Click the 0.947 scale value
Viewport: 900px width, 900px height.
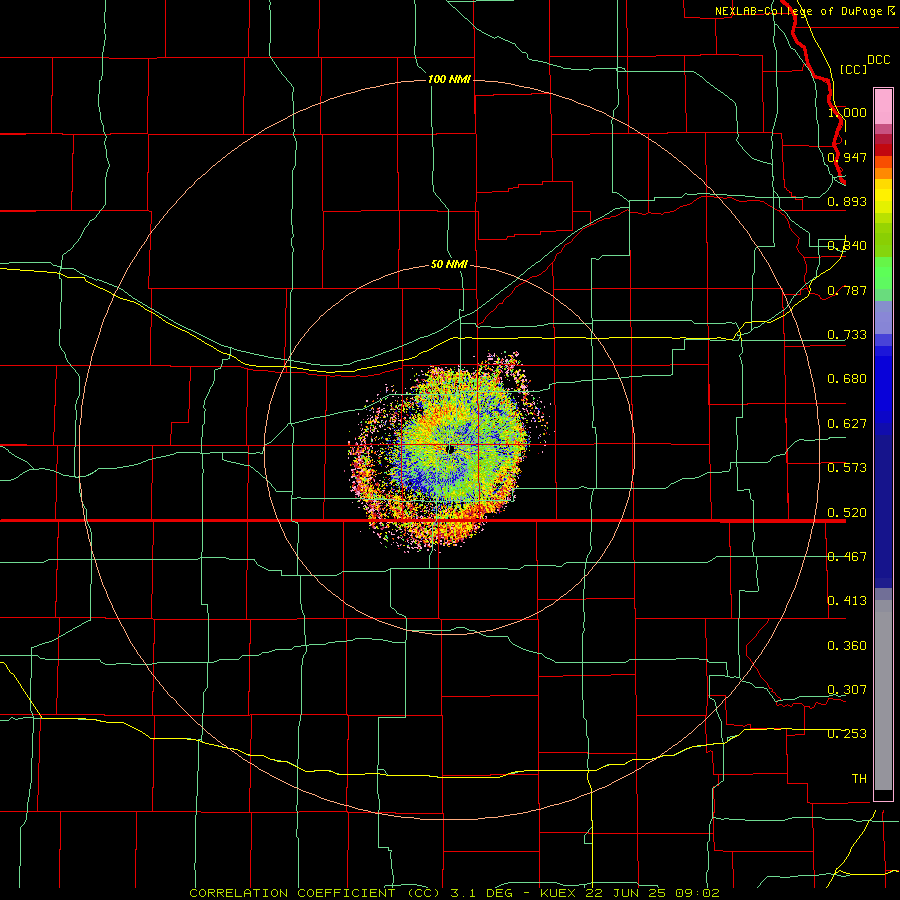coord(847,157)
